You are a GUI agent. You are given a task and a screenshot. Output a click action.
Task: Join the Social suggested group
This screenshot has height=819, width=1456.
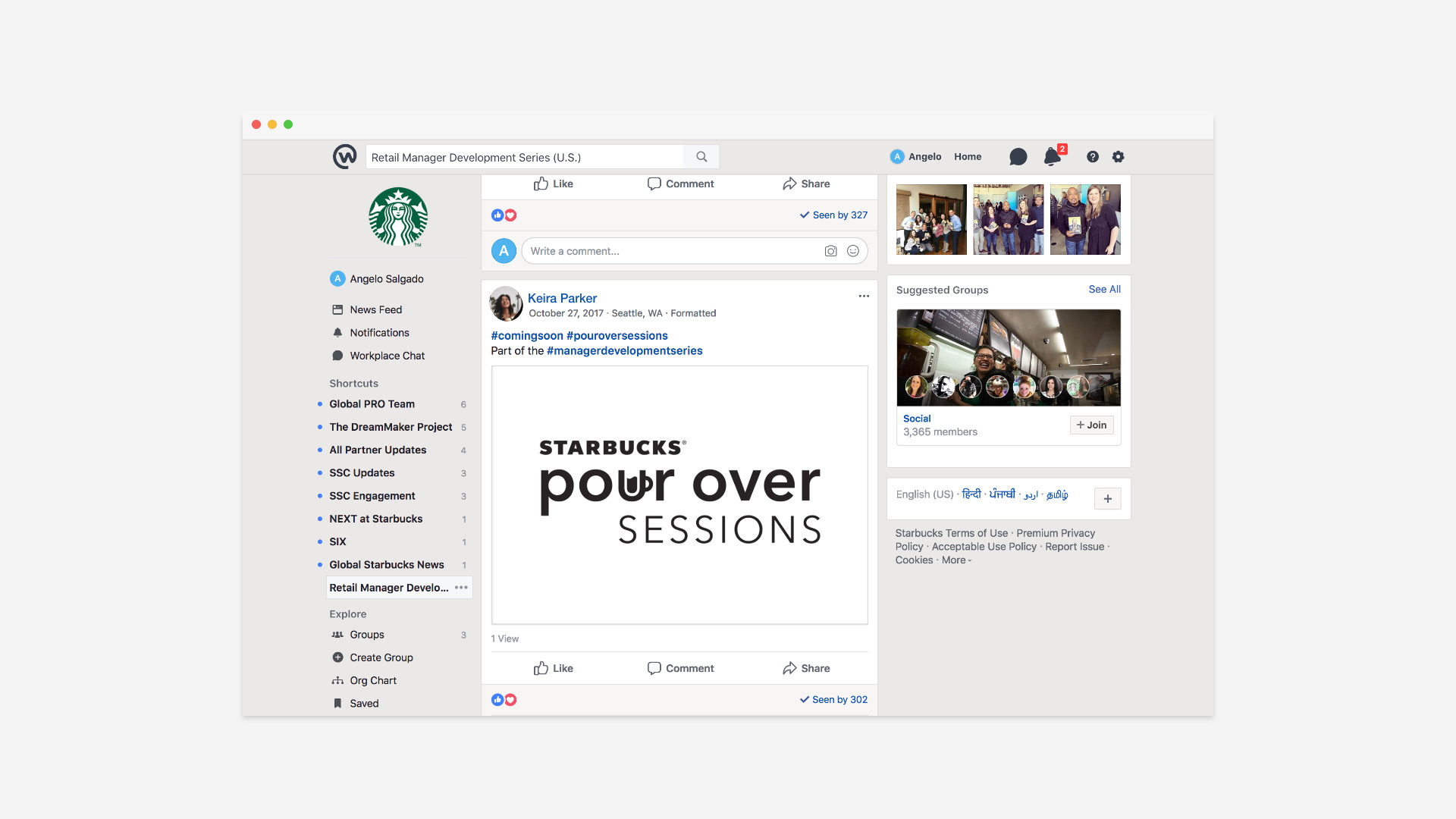pyautogui.click(x=1091, y=425)
